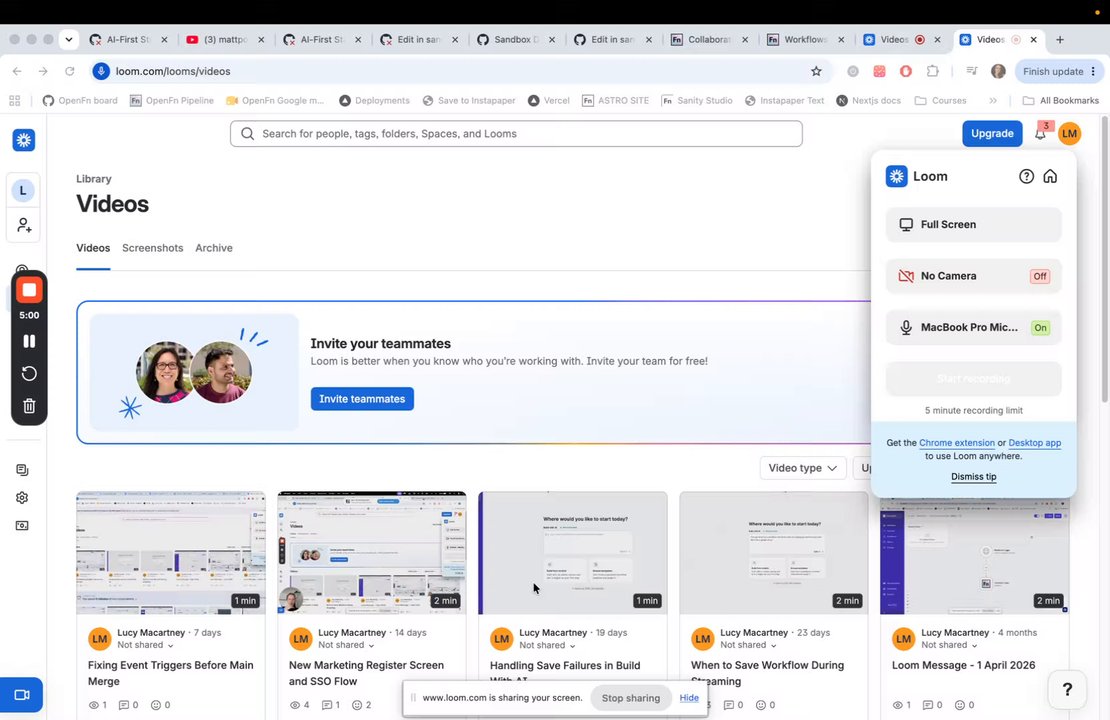Switch to the YouTube browser tab

[224, 40]
